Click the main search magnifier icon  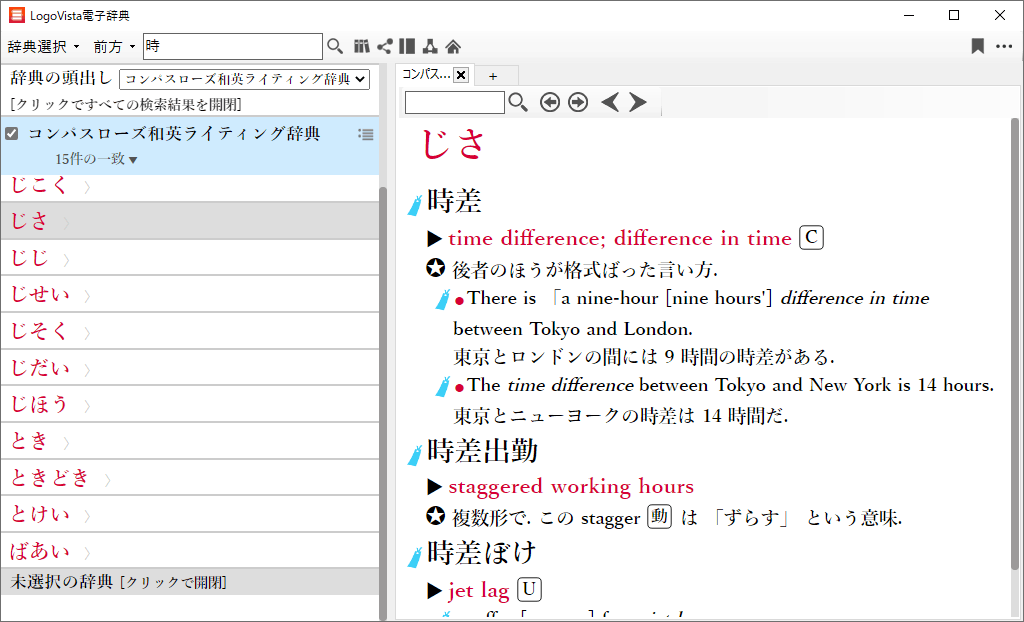click(x=335, y=46)
